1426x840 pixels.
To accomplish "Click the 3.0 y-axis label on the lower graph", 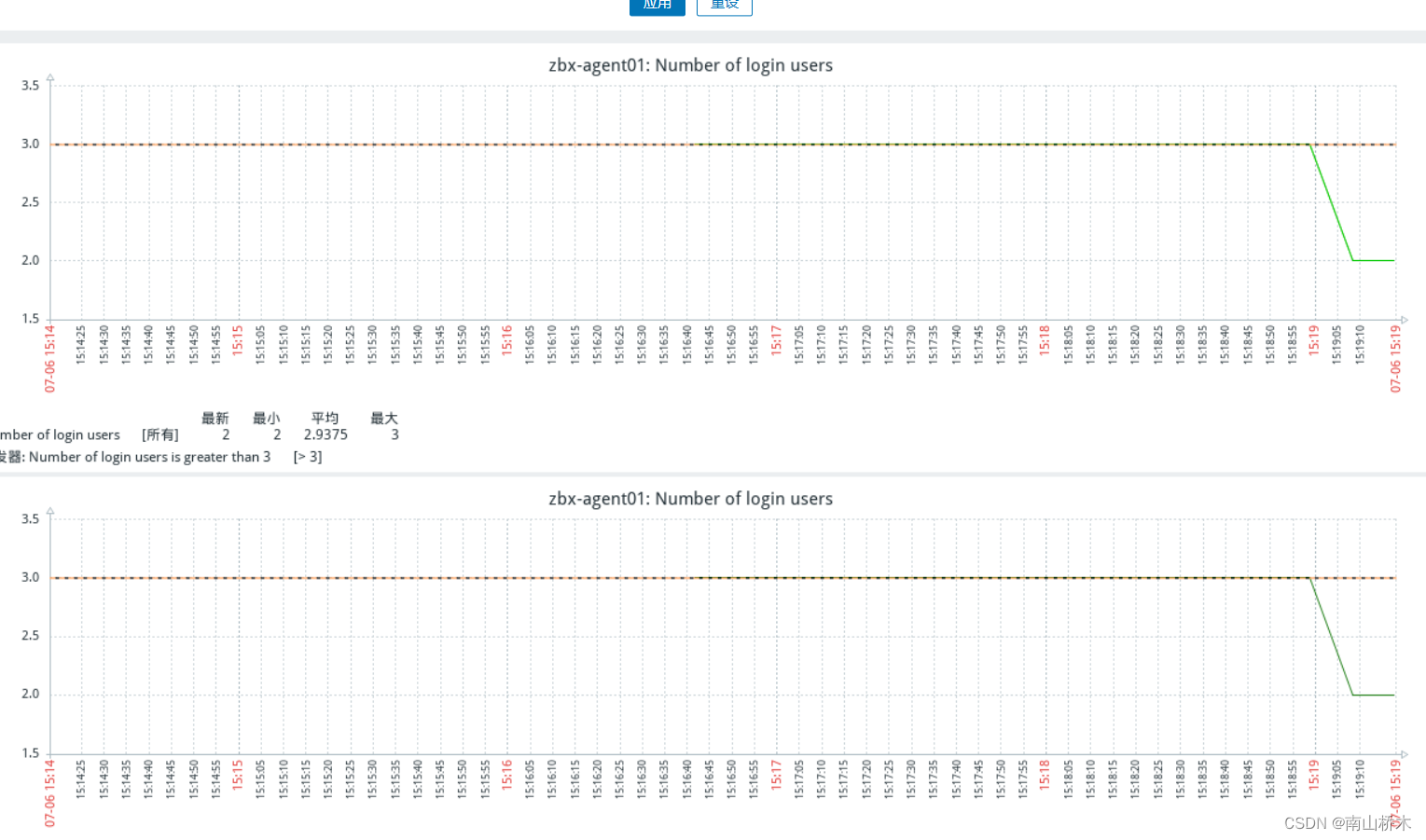I will tap(31, 577).
